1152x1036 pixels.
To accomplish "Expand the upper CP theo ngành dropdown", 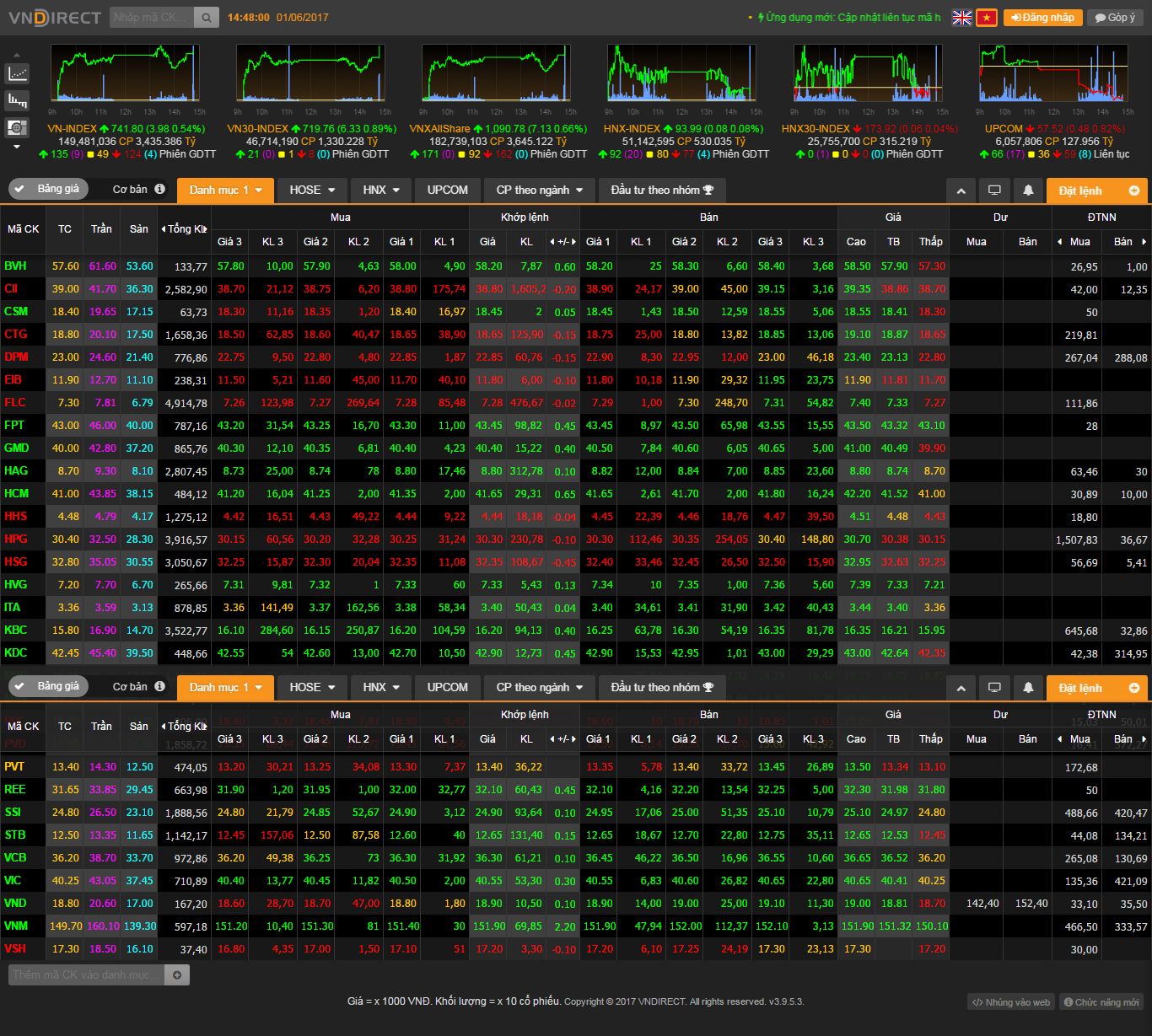I will pos(540,191).
